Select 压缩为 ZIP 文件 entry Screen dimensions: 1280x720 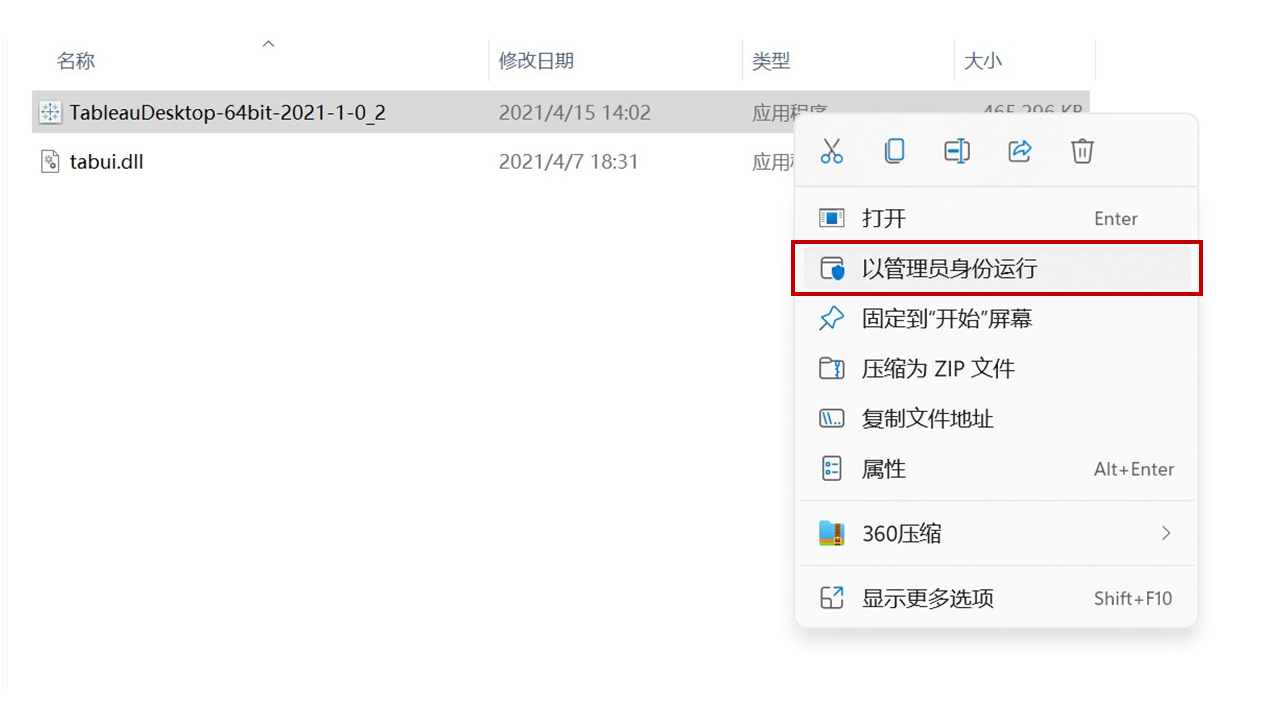[996, 368]
